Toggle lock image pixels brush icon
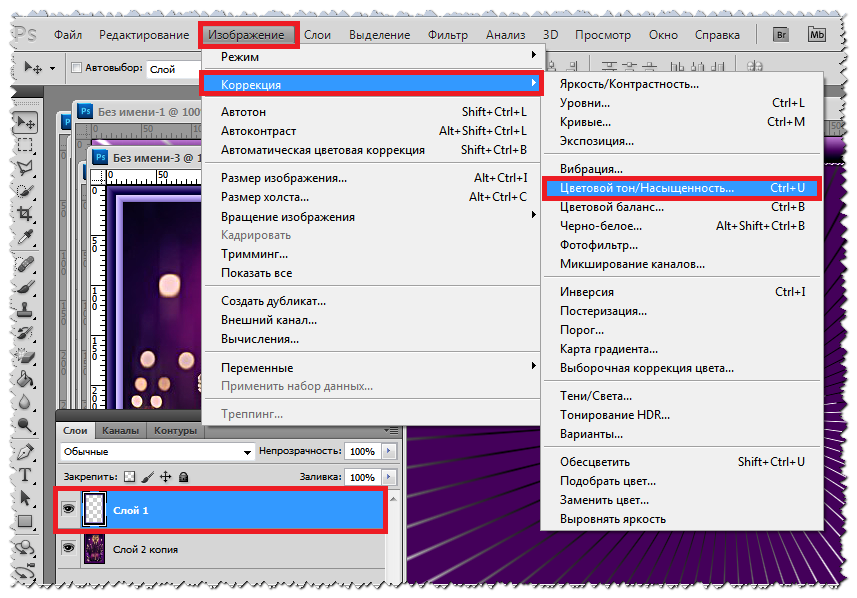The width and height of the screenshot is (857, 598). pos(148,477)
